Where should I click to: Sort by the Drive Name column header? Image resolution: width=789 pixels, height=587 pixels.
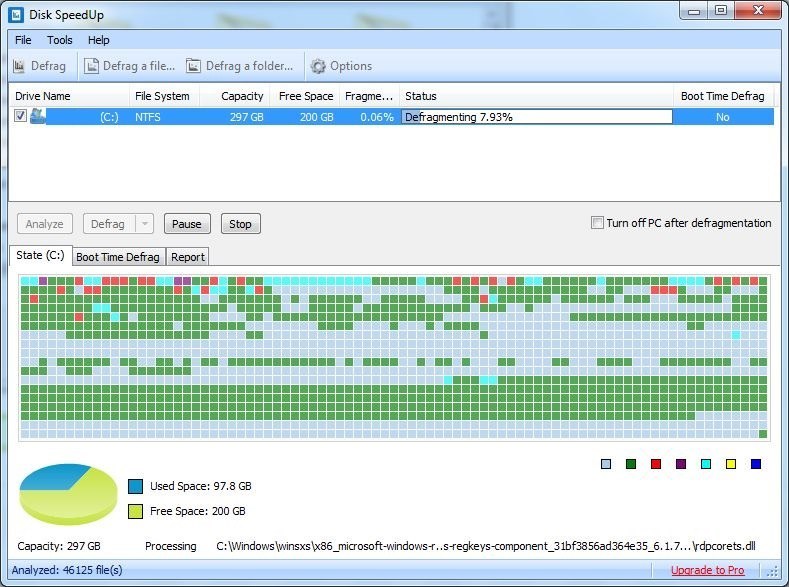pos(69,96)
